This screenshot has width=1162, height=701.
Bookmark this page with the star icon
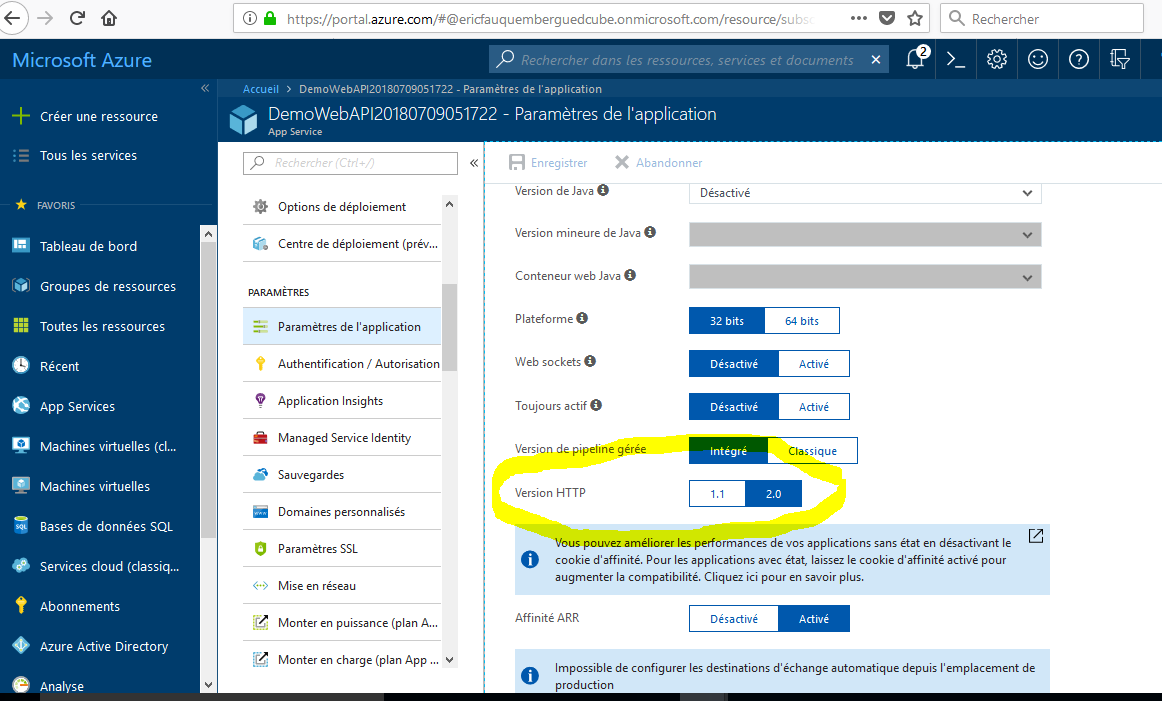click(915, 18)
